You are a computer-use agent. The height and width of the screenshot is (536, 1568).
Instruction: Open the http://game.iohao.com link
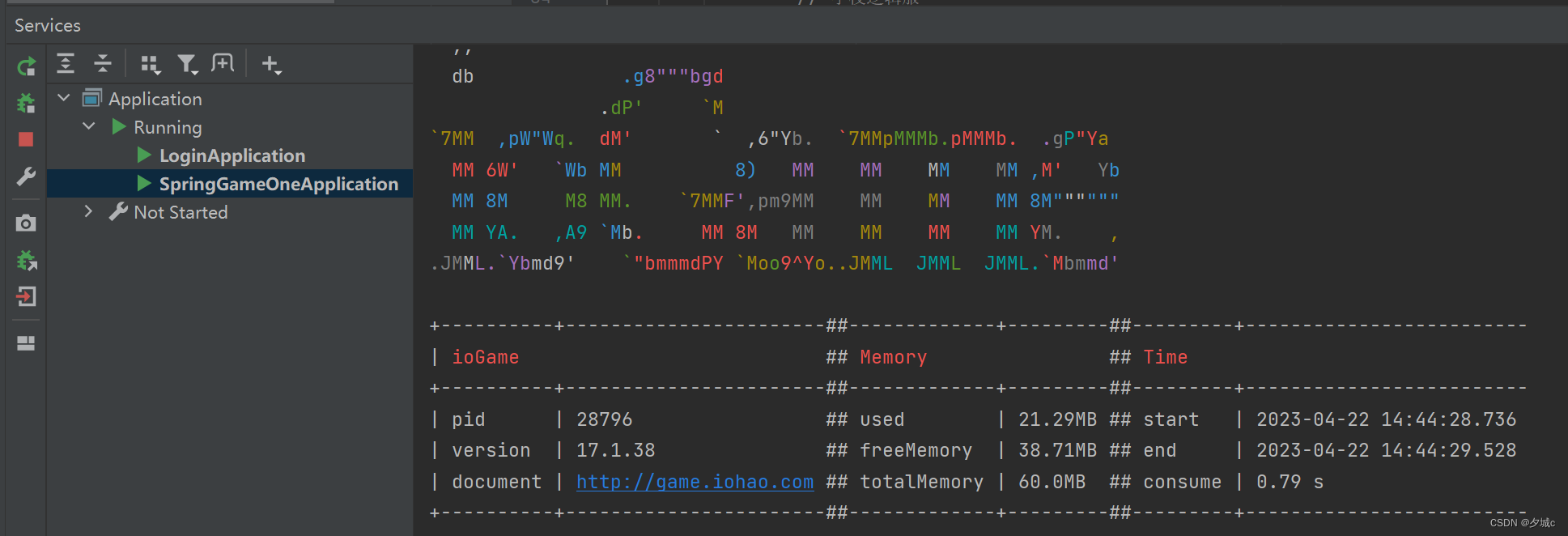pos(695,482)
